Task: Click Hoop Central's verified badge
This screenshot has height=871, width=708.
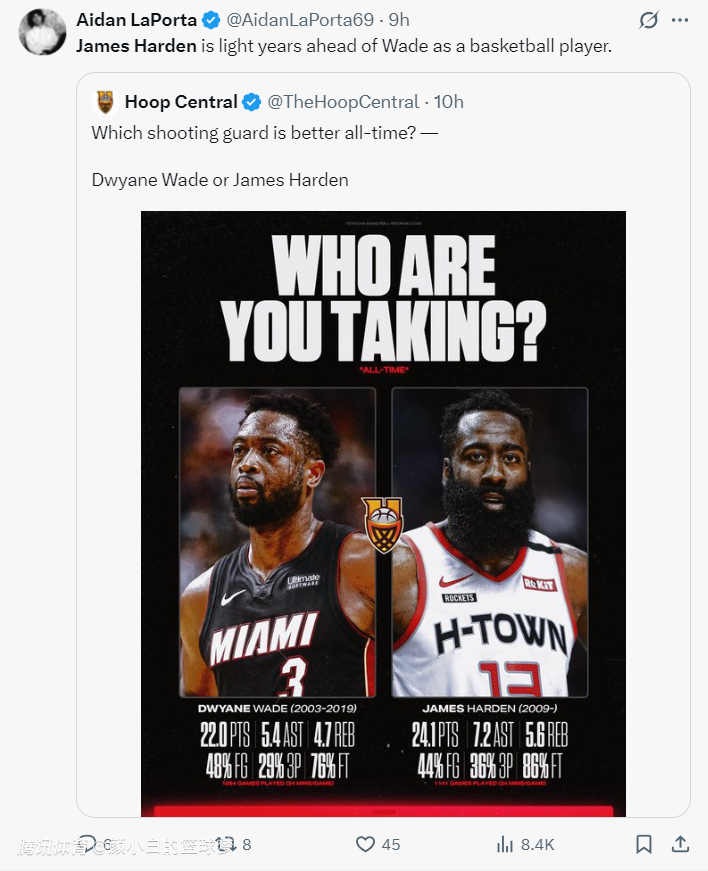Action: [253, 102]
